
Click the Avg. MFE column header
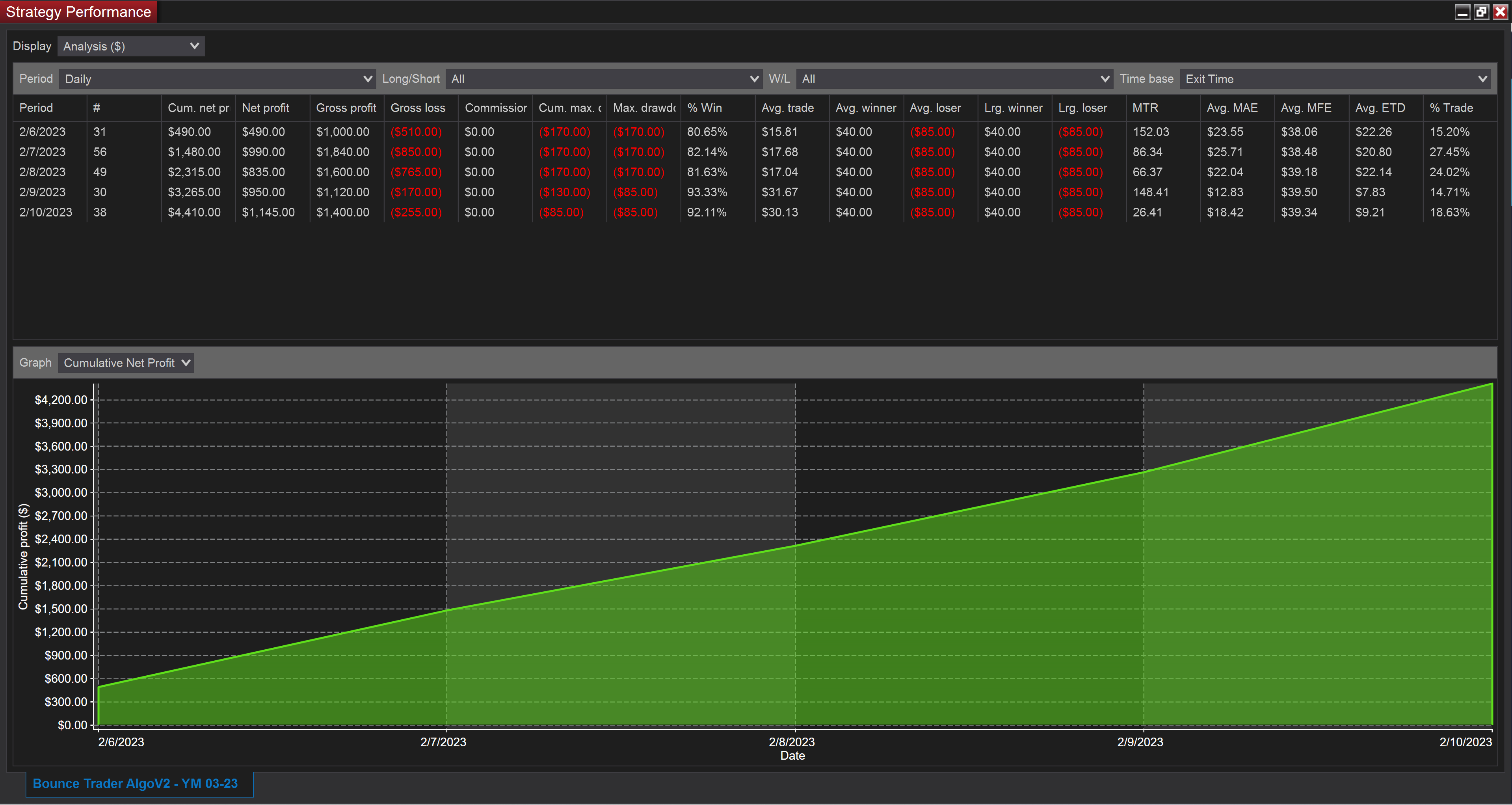(1306, 108)
